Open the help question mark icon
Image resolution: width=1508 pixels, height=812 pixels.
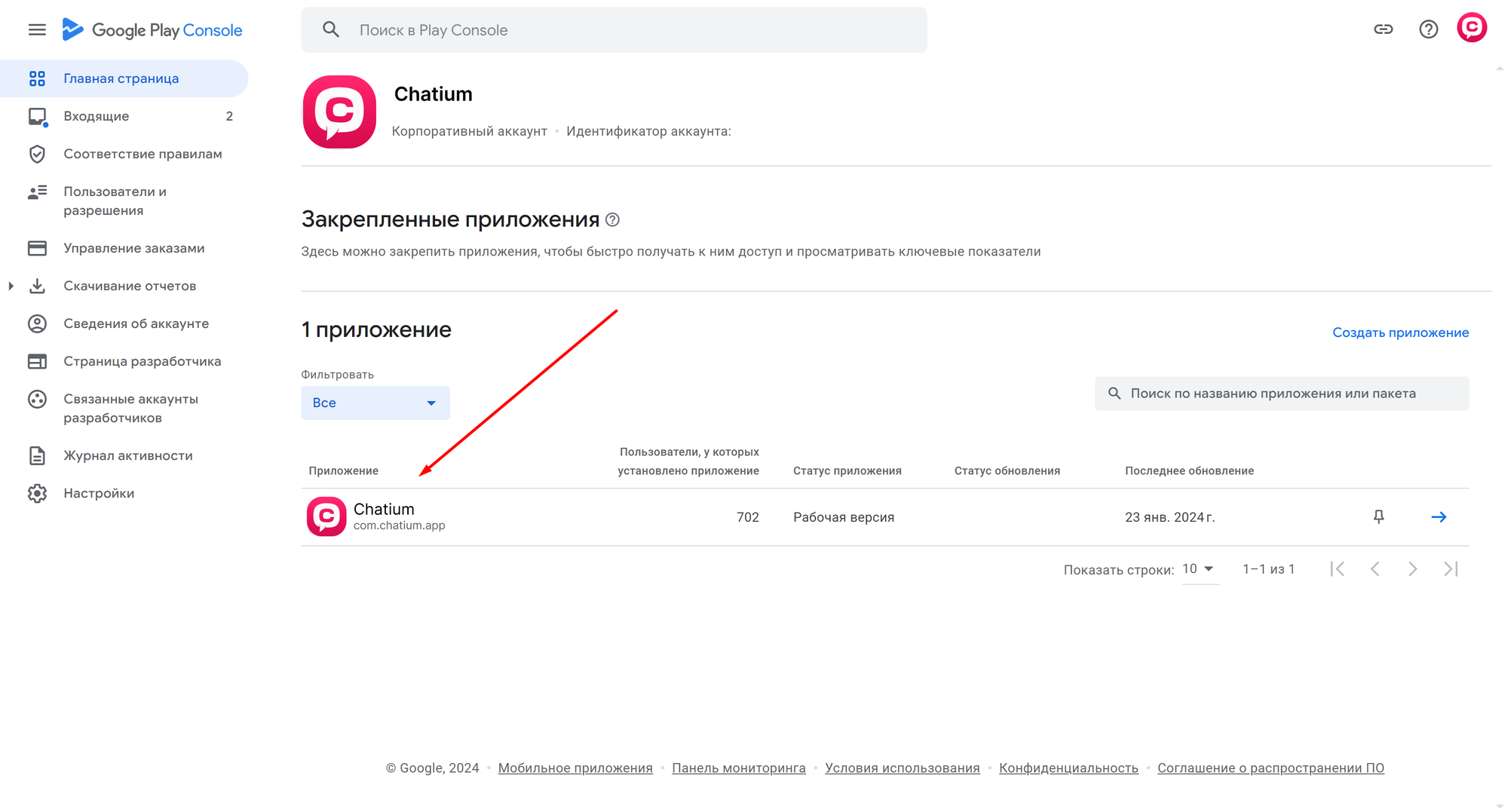1428,29
